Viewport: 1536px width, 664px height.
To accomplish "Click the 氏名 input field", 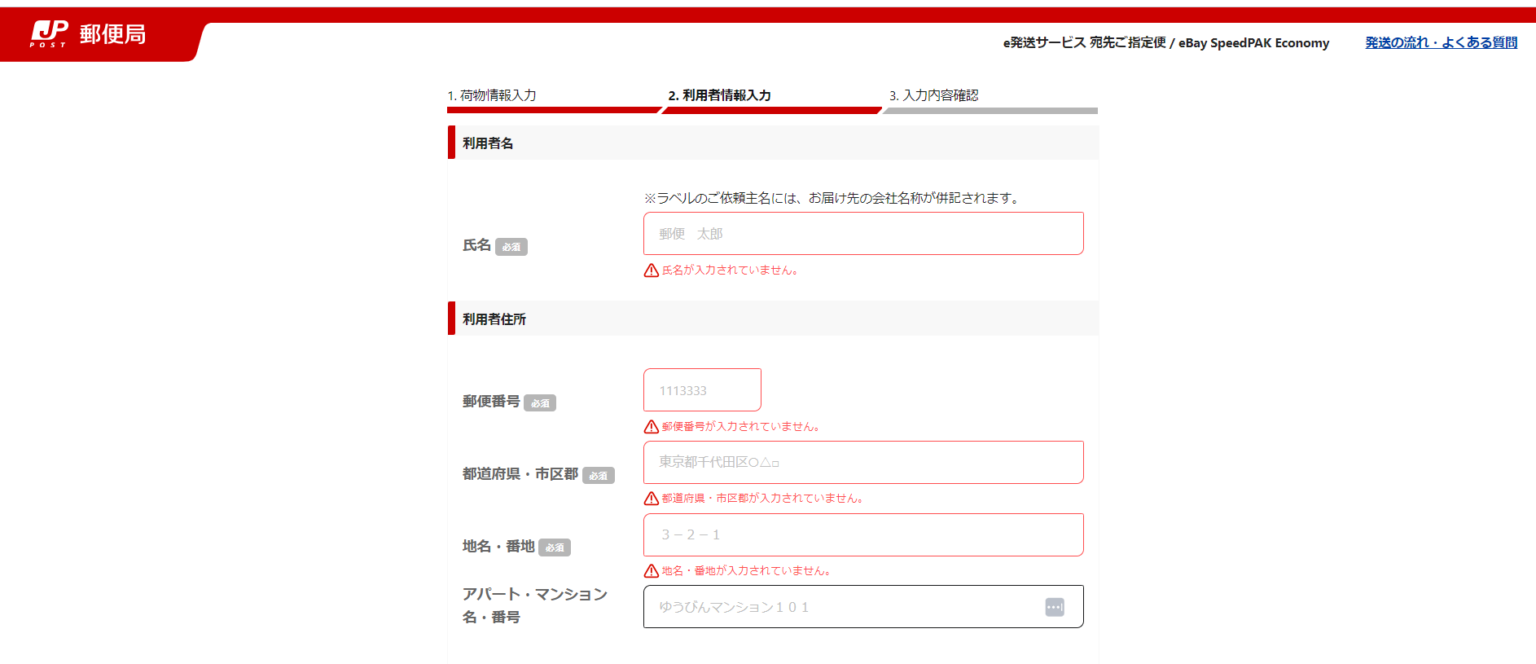I will coord(863,233).
